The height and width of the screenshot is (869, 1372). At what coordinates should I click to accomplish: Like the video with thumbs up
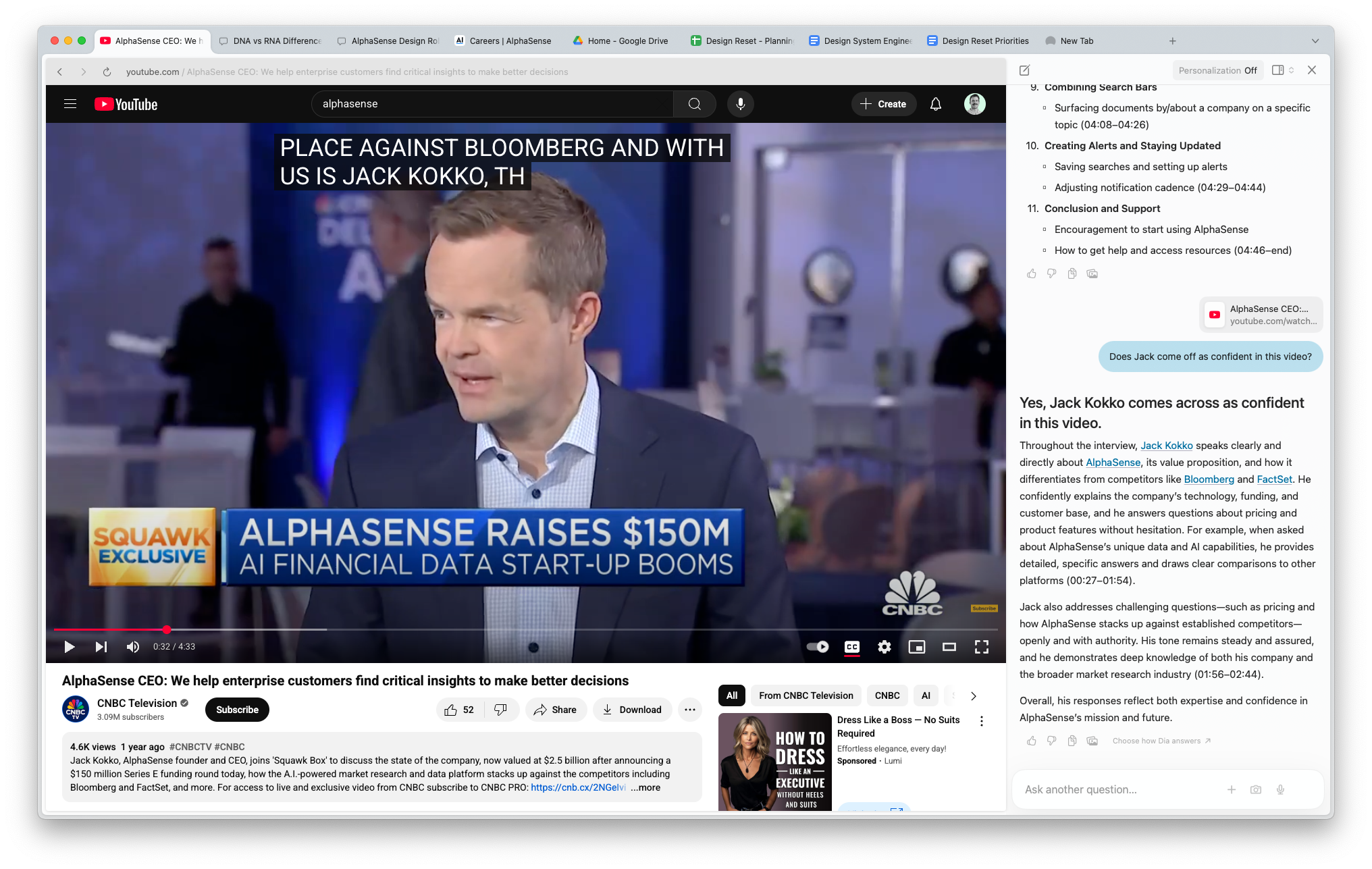tap(451, 710)
